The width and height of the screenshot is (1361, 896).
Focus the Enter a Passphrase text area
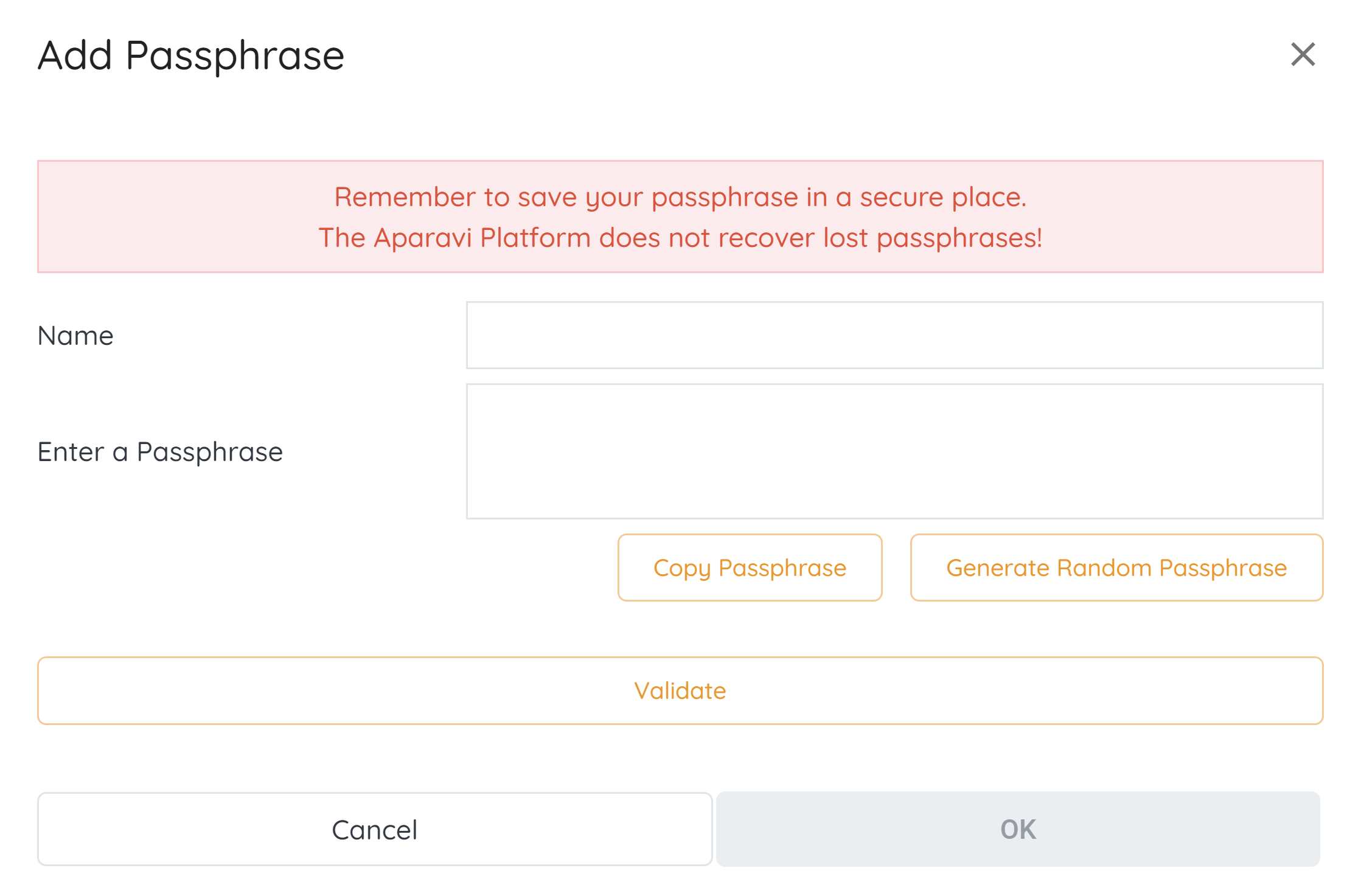pos(894,451)
